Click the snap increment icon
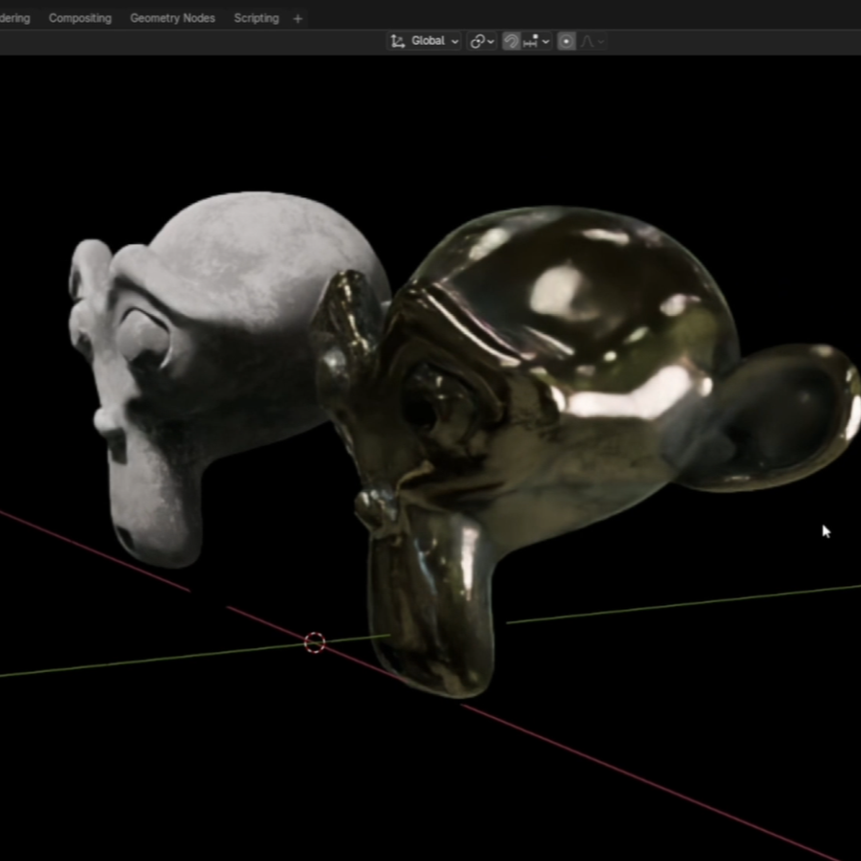Image resolution: width=861 pixels, height=861 pixels. (x=531, y=41)
